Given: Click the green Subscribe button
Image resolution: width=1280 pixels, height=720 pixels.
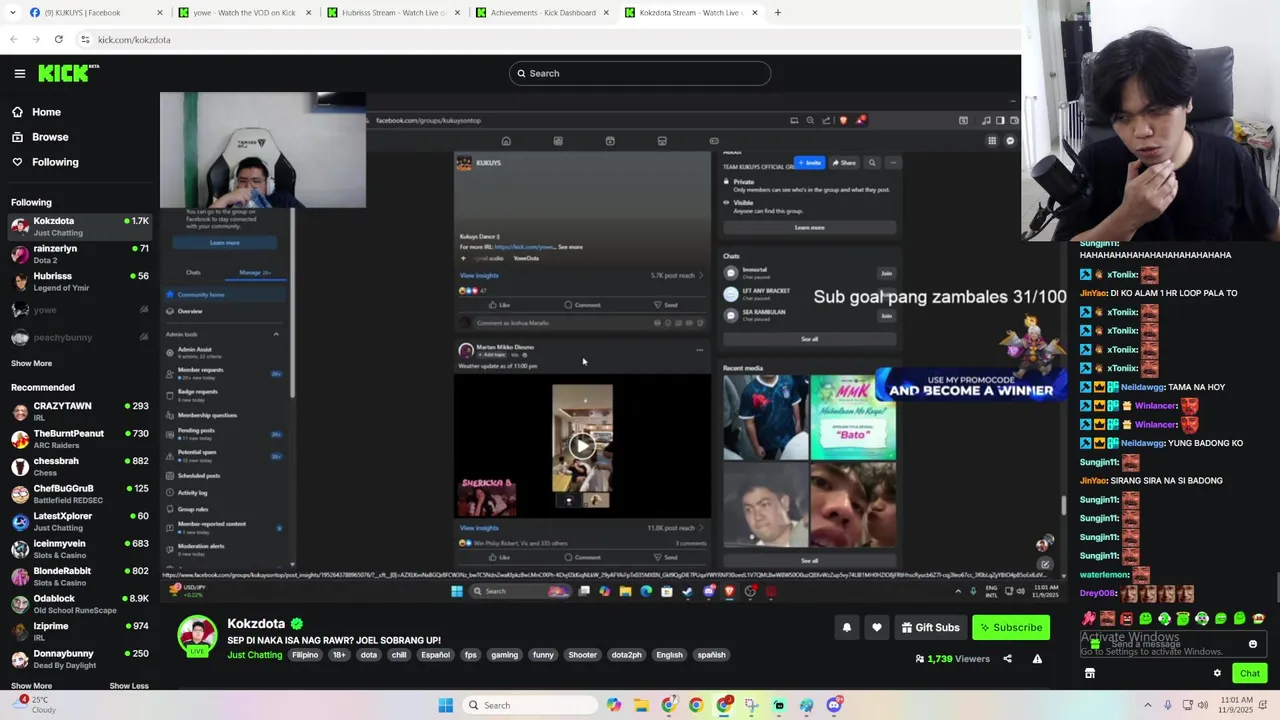Looking at the screenshot, I should (x=1011, y=627).
